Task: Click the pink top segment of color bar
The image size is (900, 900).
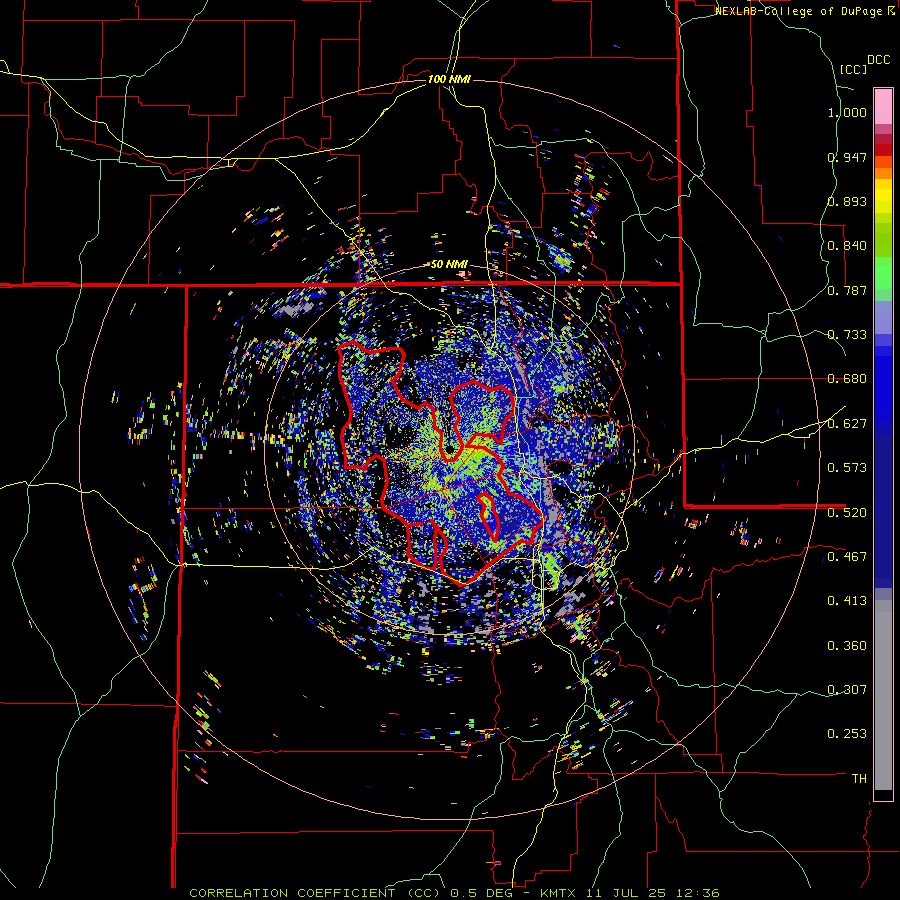Action: click(x=883, y=106)
